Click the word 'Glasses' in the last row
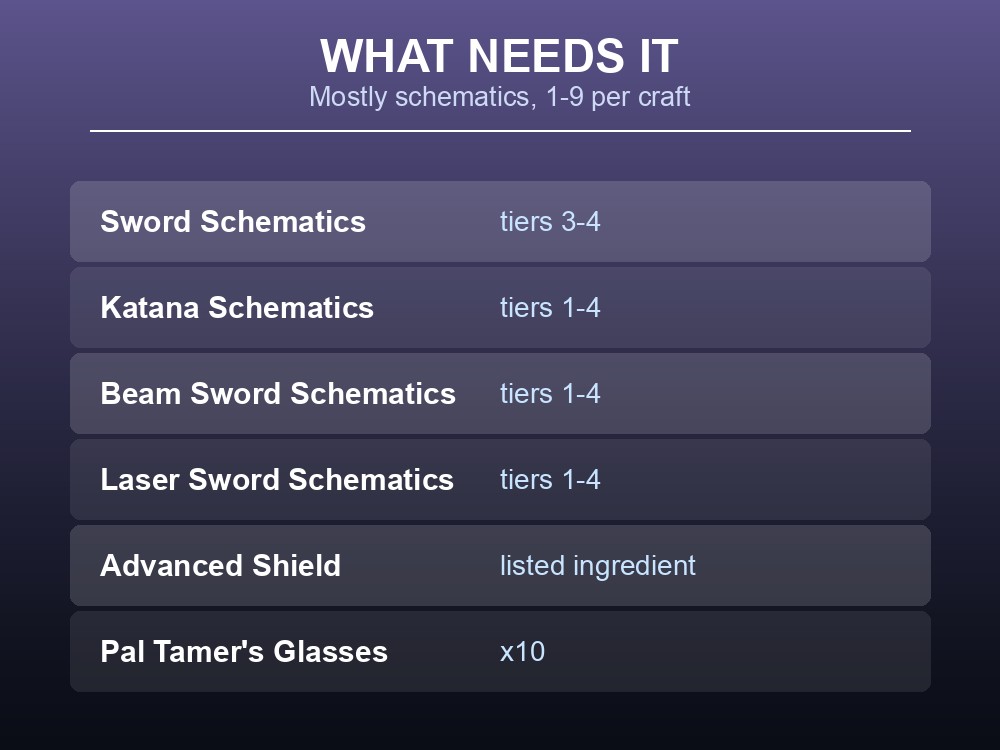This screenshot has height=750, width=1000. point(330,652)
